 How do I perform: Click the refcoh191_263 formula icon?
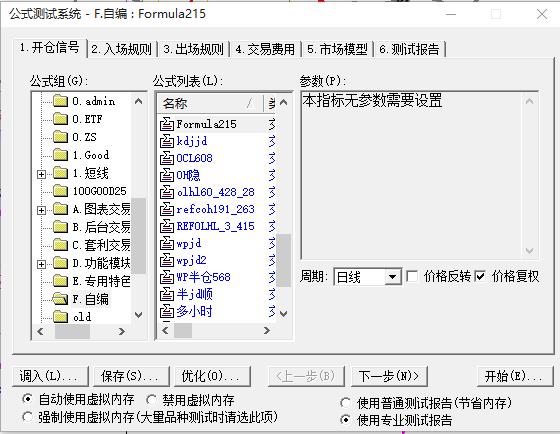click(x=166, y=209)
